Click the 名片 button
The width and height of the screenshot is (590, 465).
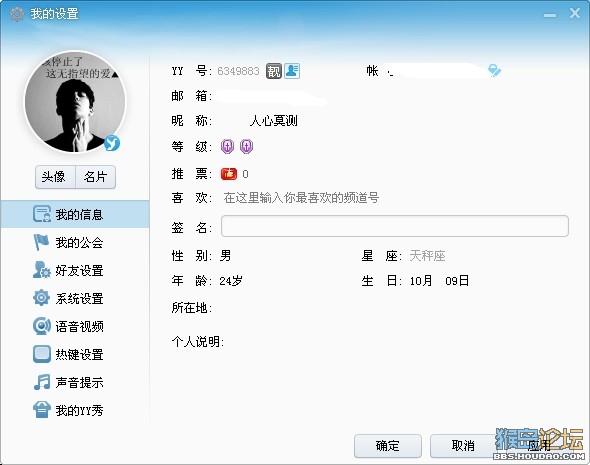pos(96,177)
